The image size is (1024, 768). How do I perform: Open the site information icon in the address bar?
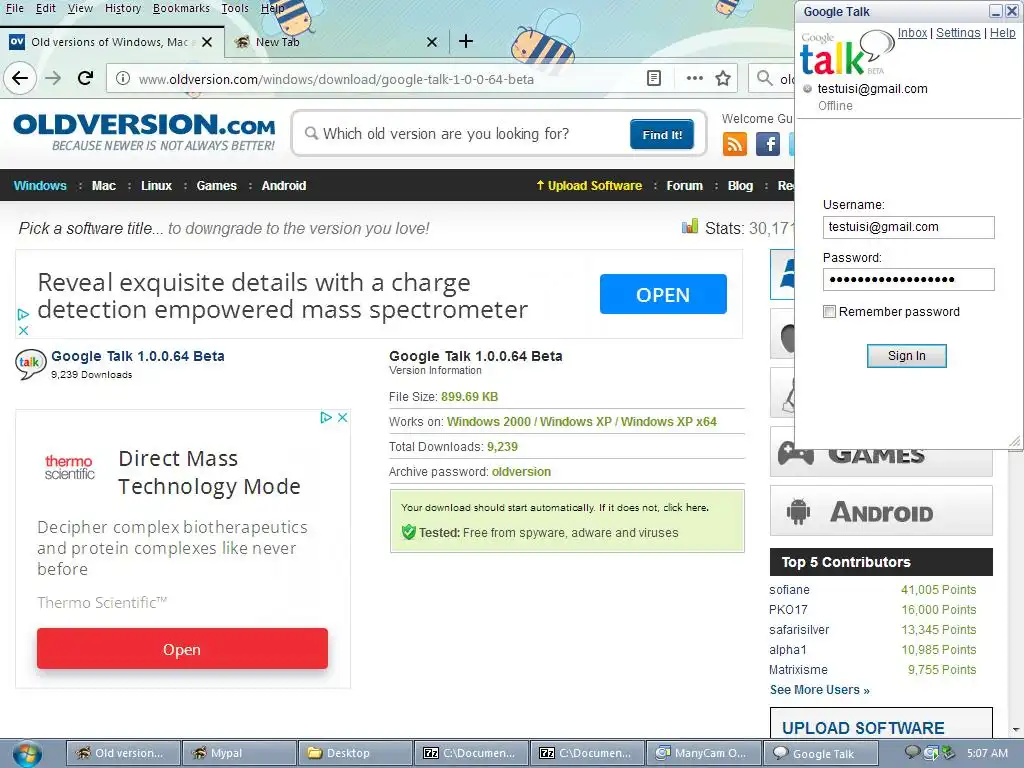click(x=123, y=78)
